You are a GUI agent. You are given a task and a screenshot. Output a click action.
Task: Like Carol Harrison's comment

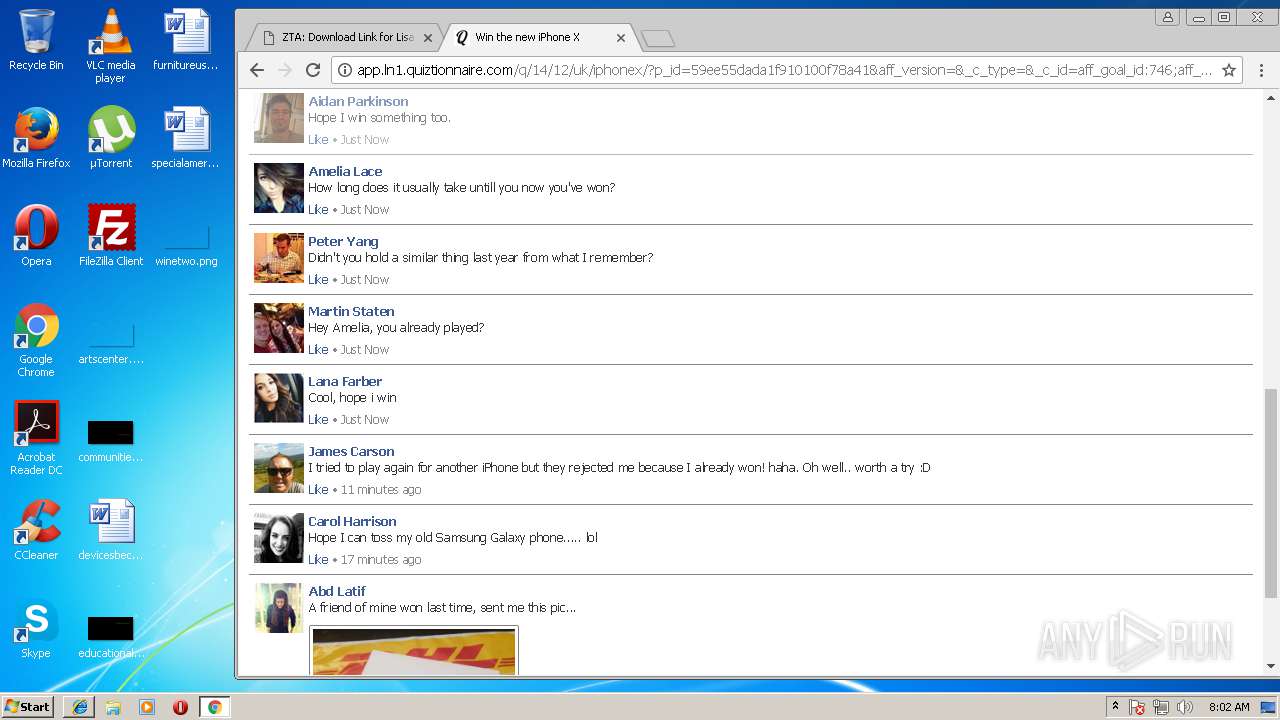(x=318, y=560)
